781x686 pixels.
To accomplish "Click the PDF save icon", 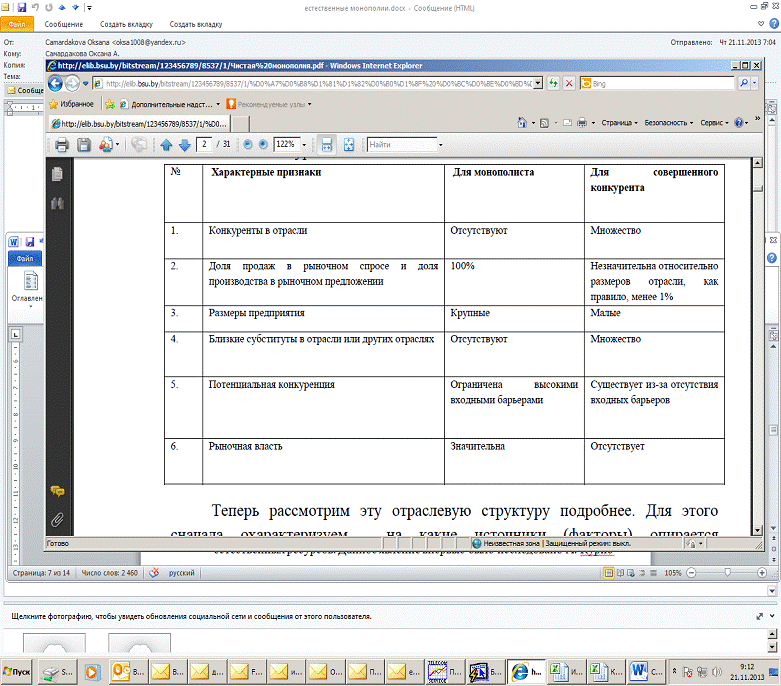I will click(84, 144).
